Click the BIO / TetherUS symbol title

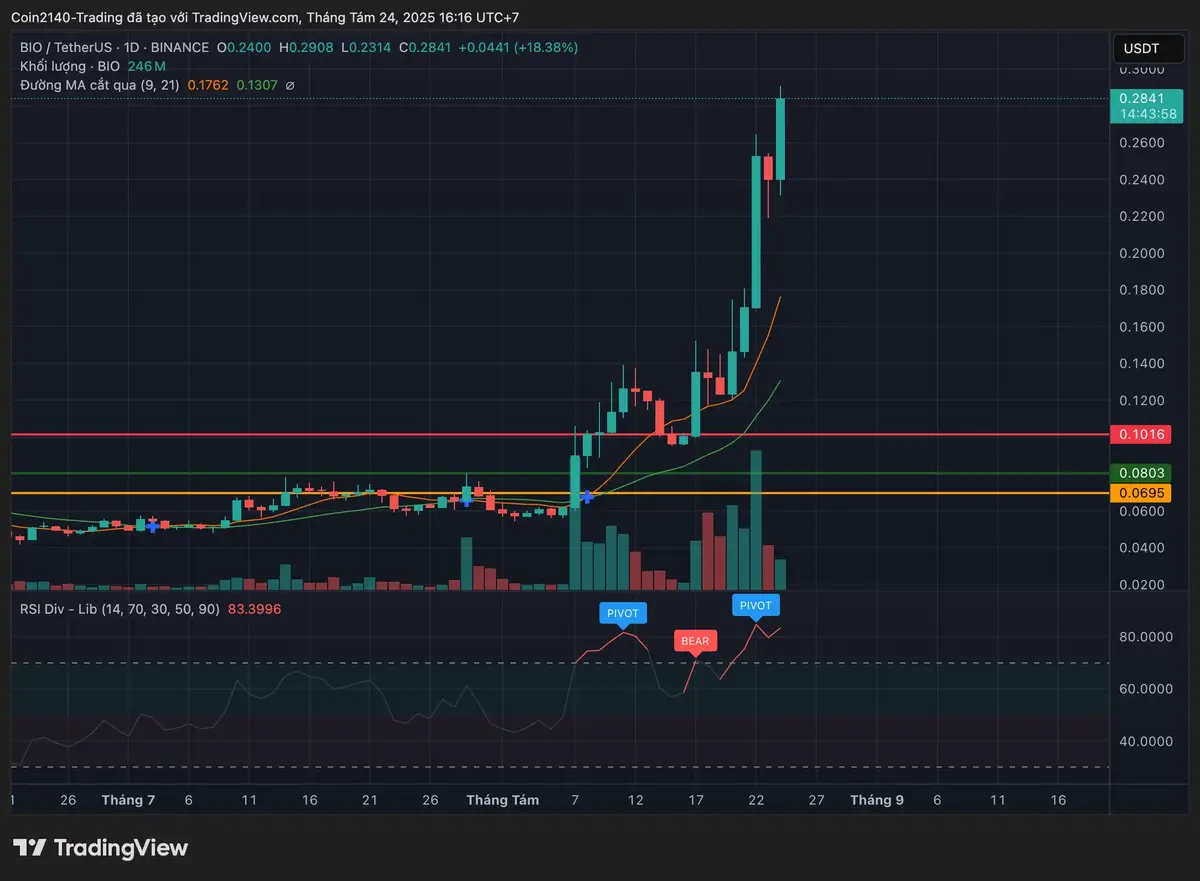click(x=65, y=47)
